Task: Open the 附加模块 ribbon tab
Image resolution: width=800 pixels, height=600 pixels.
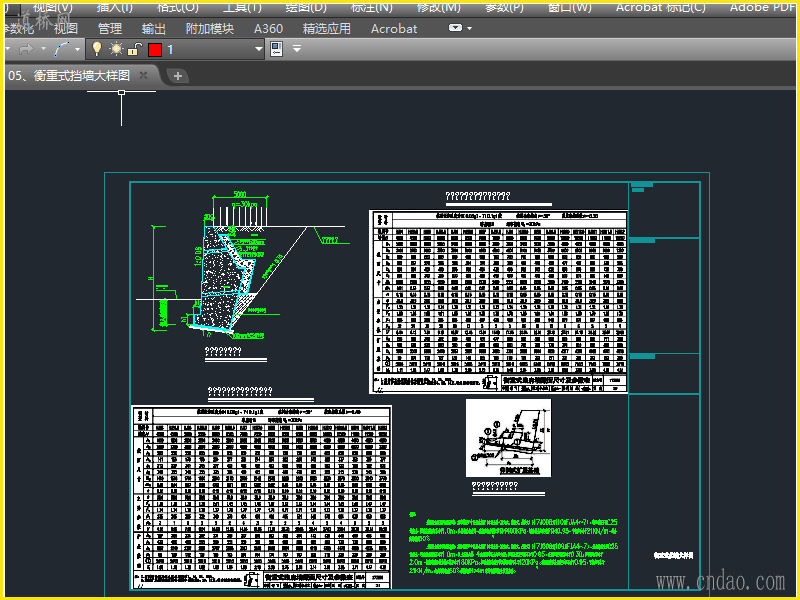Action: tap(210, 29)
